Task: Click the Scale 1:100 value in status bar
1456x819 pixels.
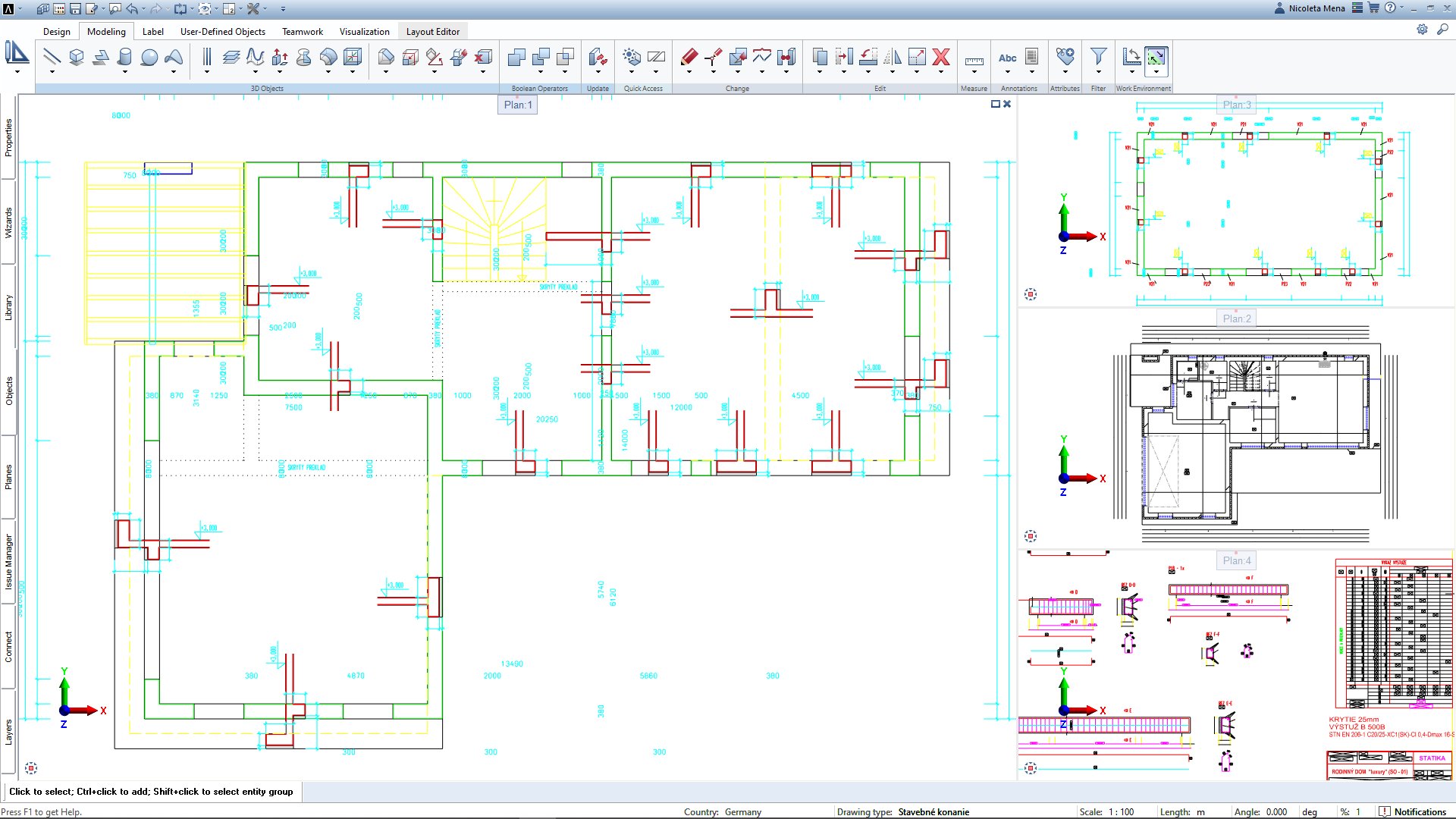Action: (1121, 811)
